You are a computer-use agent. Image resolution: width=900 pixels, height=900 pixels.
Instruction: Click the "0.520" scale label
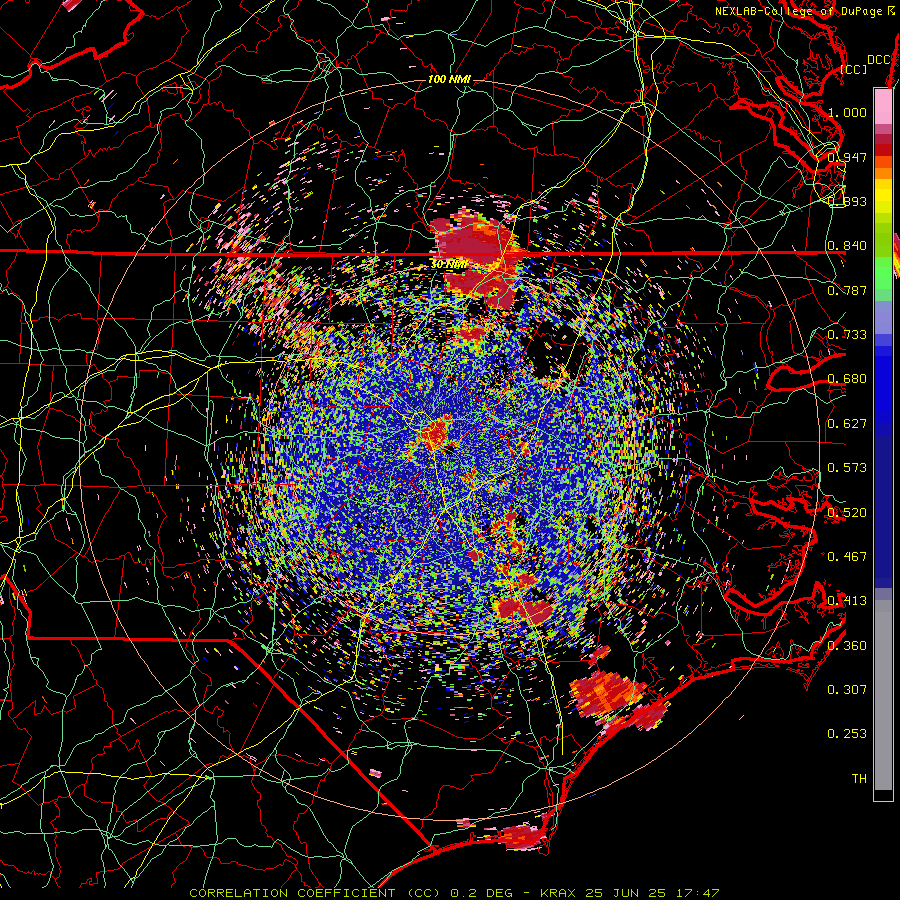[847, 512]
